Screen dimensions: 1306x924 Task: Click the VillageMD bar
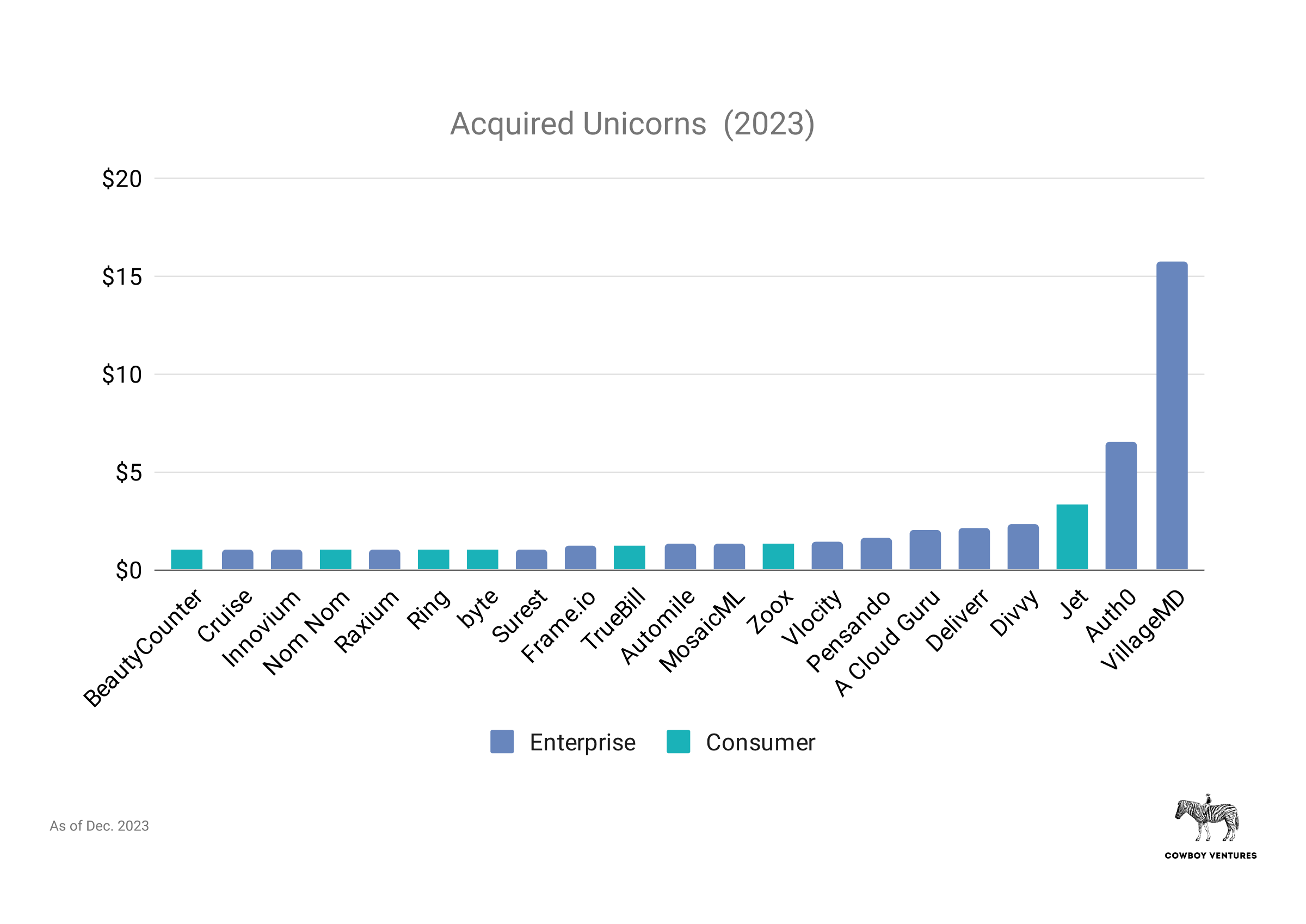pos(1172,415)
